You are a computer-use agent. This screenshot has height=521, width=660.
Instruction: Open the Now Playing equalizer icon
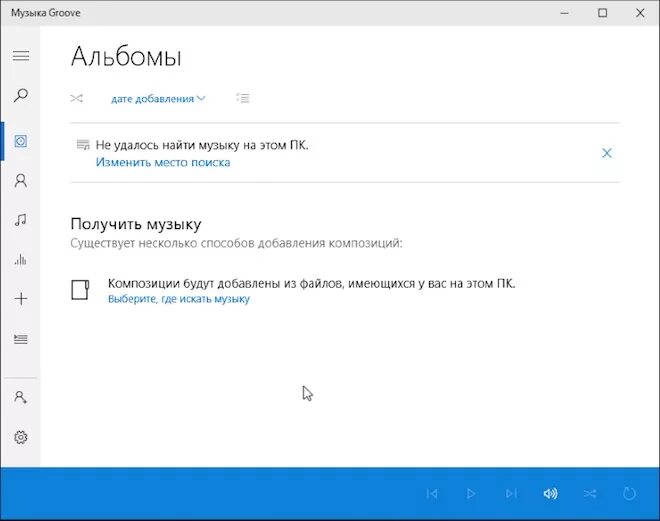point(21,259)
